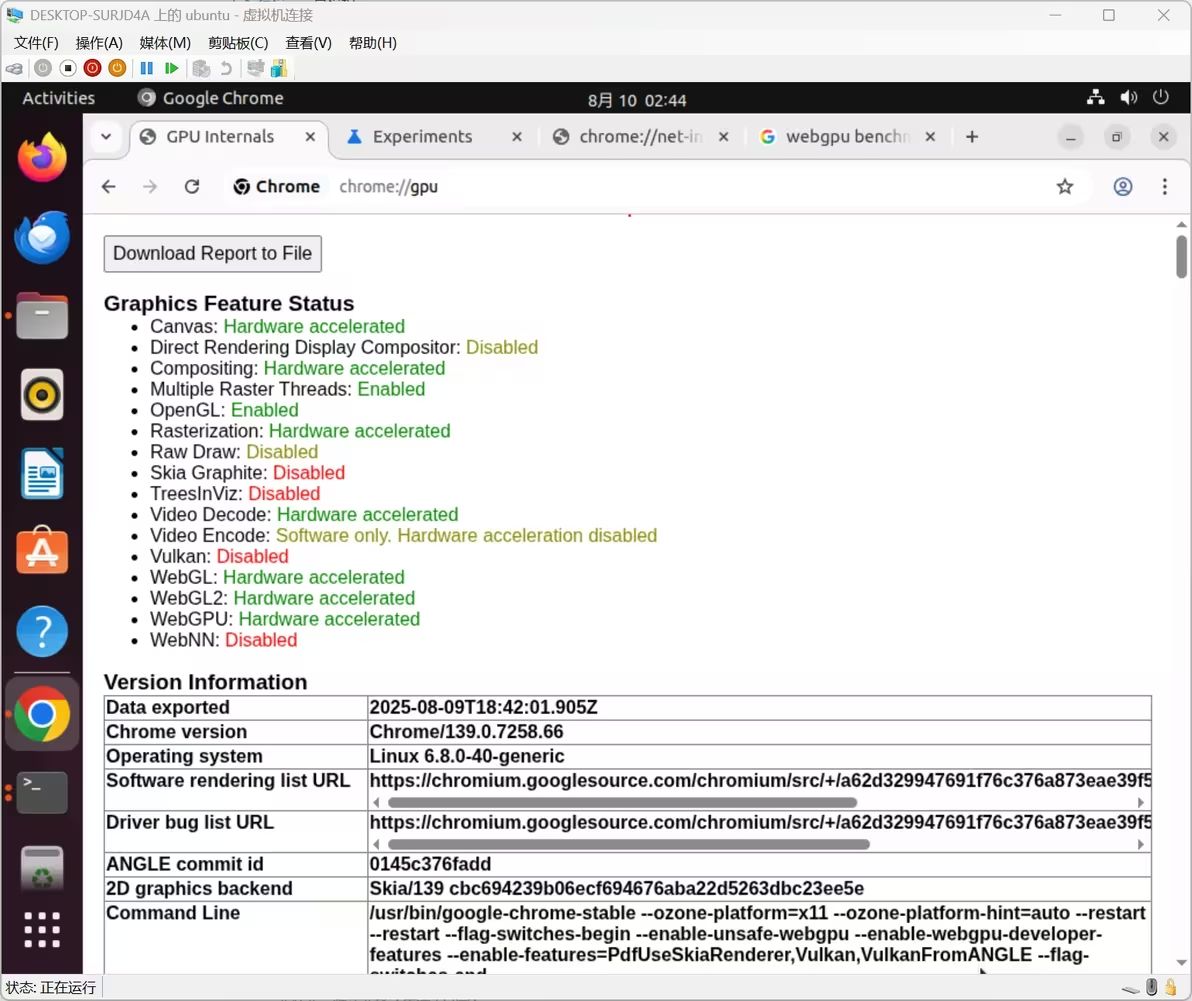Click the network icon in the Ubuntu top bar

pyautogui.click(x=1095, y=97)
